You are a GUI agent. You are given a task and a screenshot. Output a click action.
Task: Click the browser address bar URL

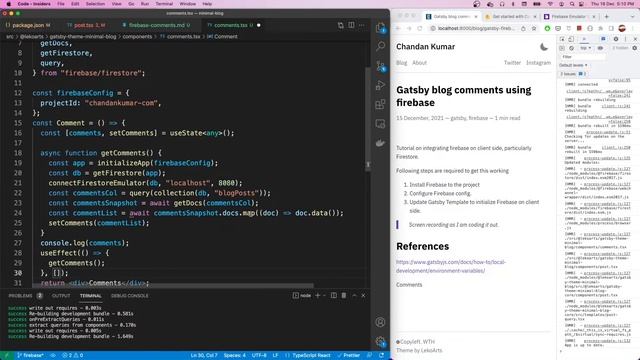tap(476, 28)
